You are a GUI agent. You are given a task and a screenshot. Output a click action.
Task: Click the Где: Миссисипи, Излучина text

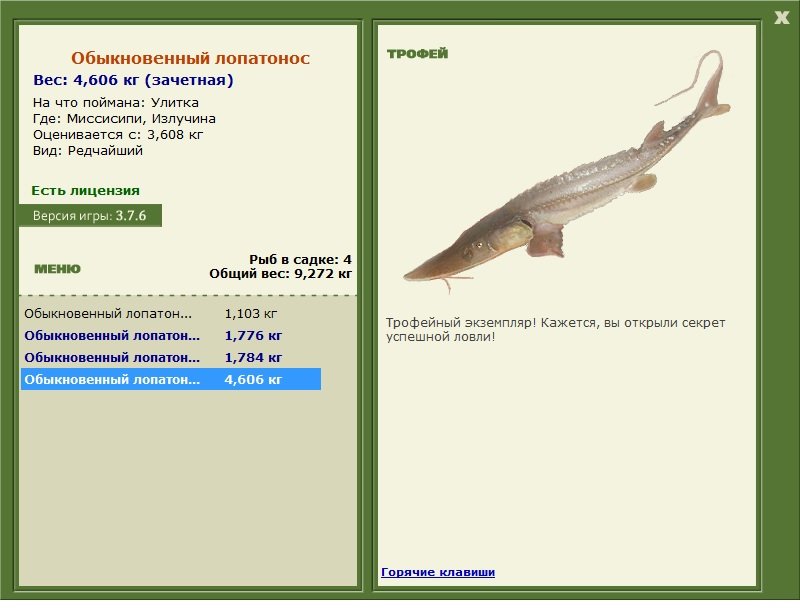coord(124,119)
